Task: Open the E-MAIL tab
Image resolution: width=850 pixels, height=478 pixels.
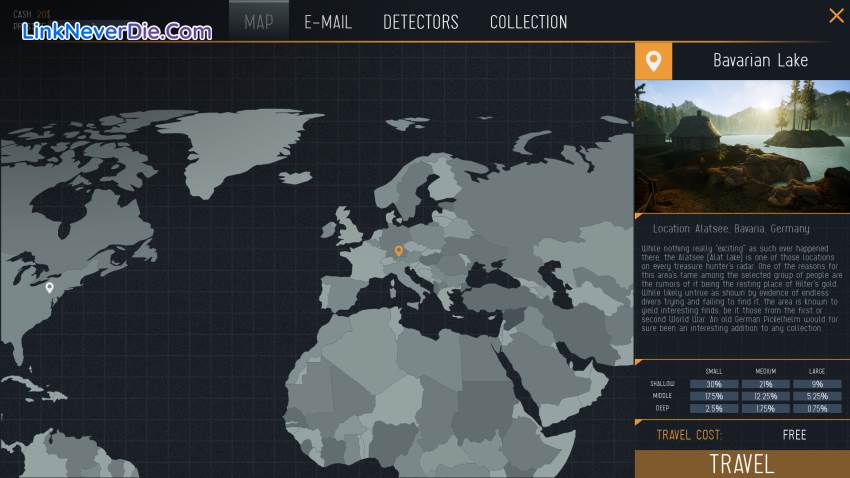Action: (x=328, y=21)
